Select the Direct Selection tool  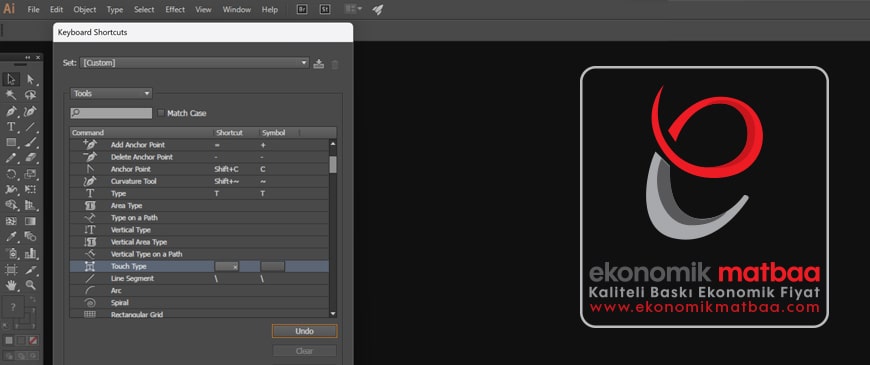[31, 79]
